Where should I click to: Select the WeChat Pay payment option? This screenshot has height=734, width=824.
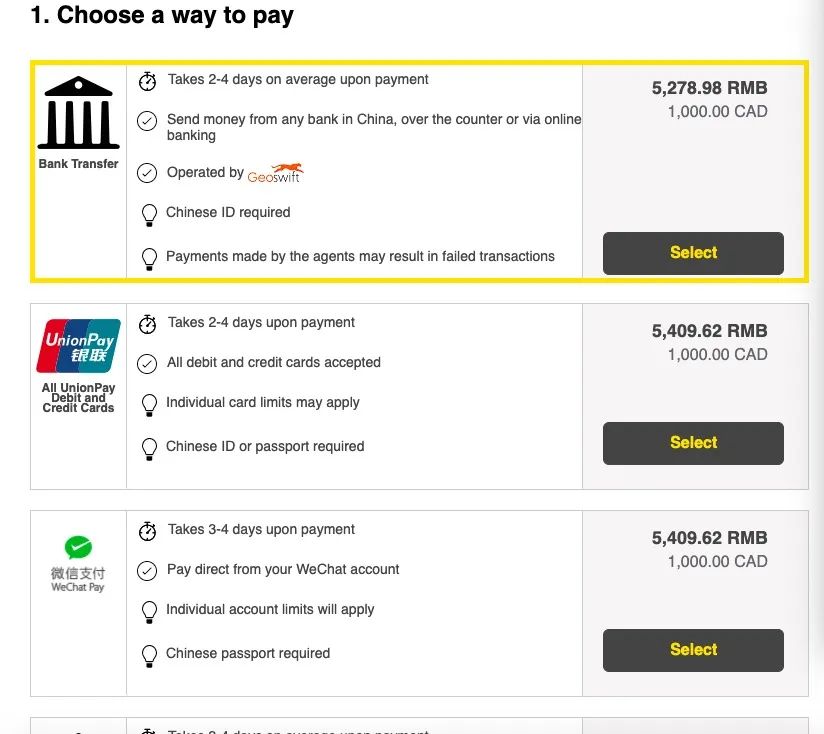(x=693, y=650)
